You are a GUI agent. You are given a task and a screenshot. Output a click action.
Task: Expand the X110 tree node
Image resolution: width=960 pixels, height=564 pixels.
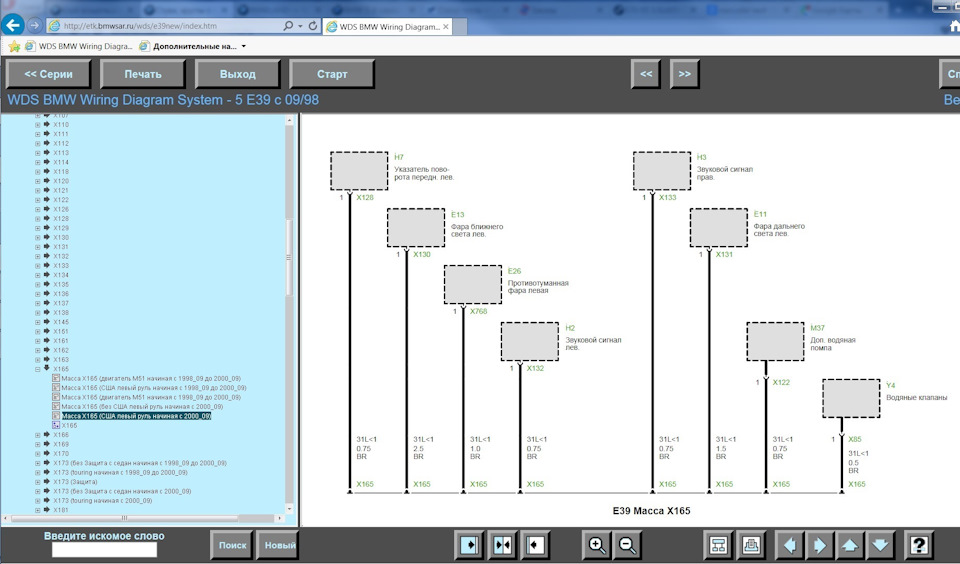tap(38, 124)
